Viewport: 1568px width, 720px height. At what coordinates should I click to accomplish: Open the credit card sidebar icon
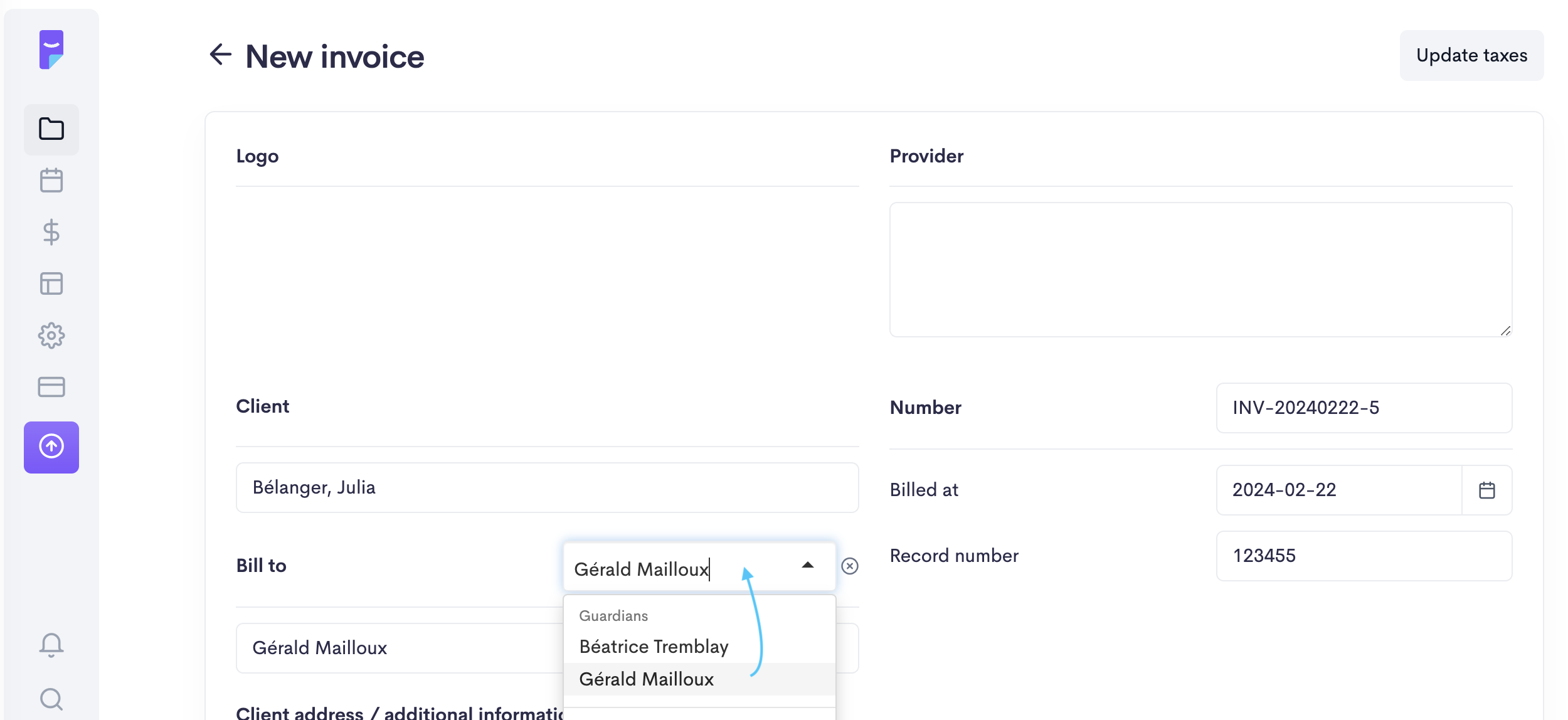click(x=51, y=387)
